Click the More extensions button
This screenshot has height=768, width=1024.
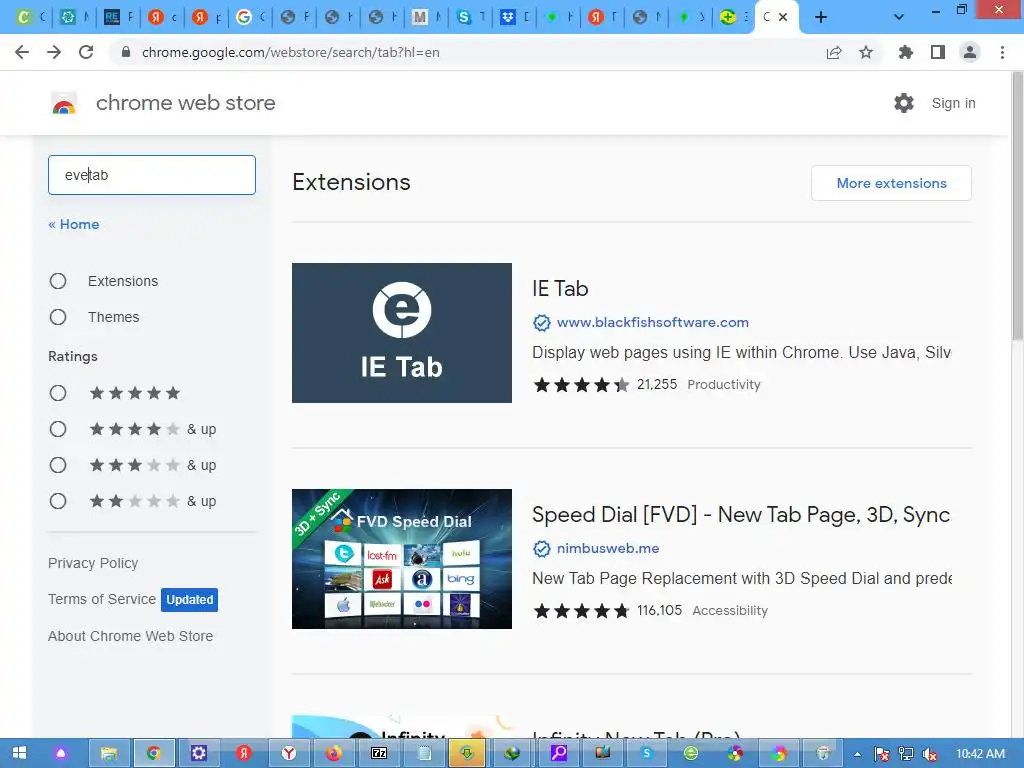891,184
